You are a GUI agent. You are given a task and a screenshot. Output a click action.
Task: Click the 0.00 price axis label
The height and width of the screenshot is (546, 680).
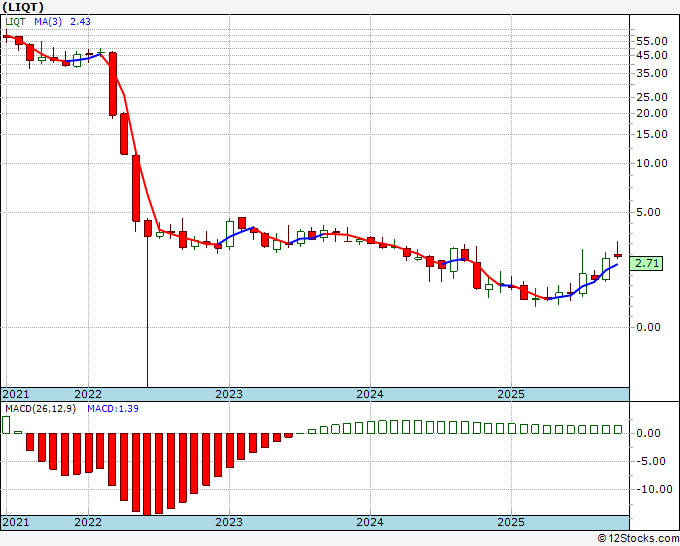[x=648, y=327]
